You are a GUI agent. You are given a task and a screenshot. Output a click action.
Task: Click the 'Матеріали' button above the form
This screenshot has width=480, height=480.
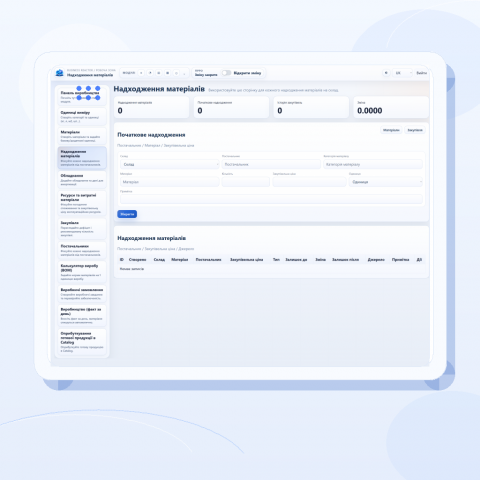point(391,130)
